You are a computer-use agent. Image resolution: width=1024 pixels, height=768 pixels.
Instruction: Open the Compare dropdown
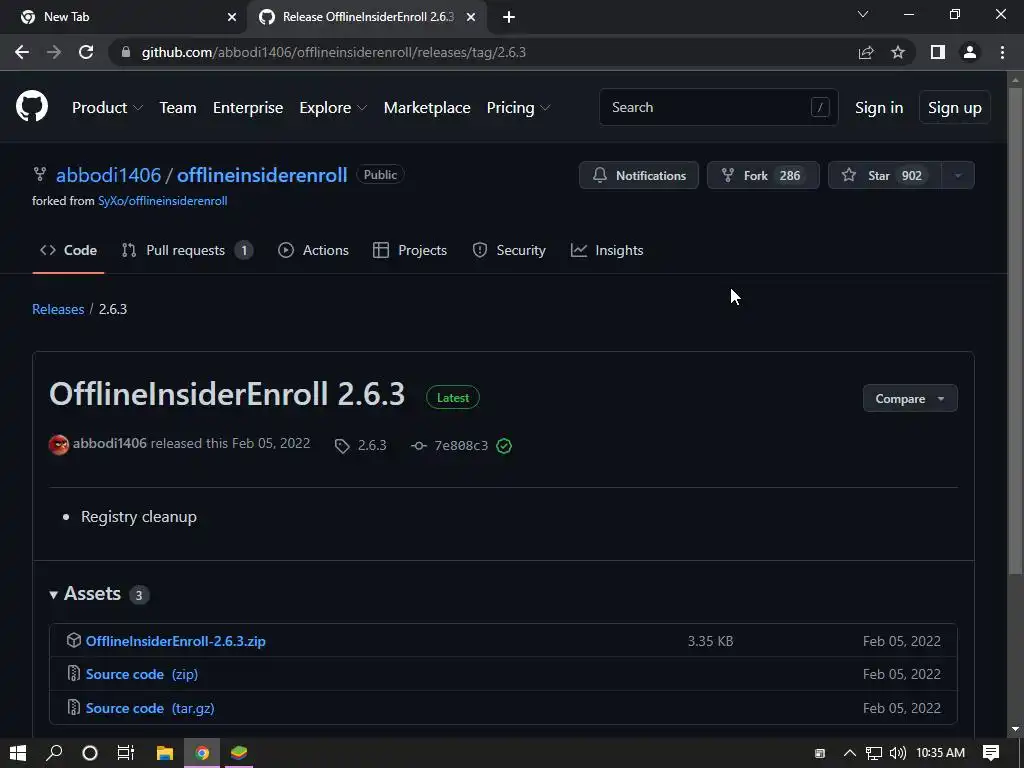pyautogui.click(x=910, y=398)
